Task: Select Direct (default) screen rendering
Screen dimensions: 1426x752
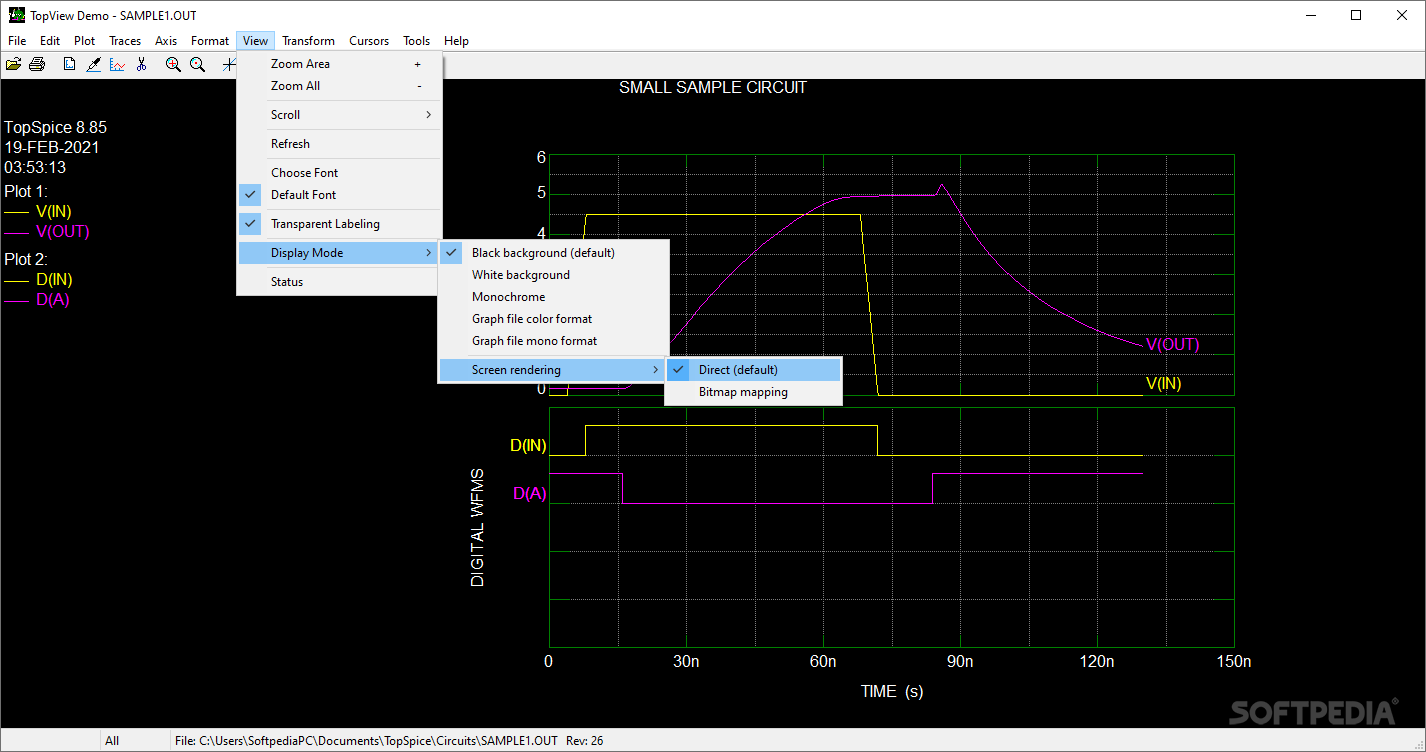Action: [x=754, y=370]
